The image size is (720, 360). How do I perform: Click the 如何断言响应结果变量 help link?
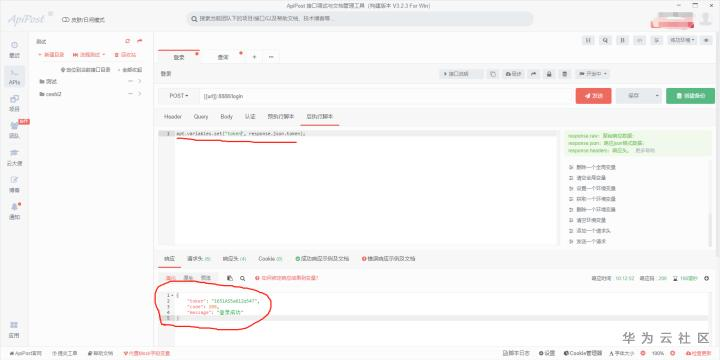point(287,278)
